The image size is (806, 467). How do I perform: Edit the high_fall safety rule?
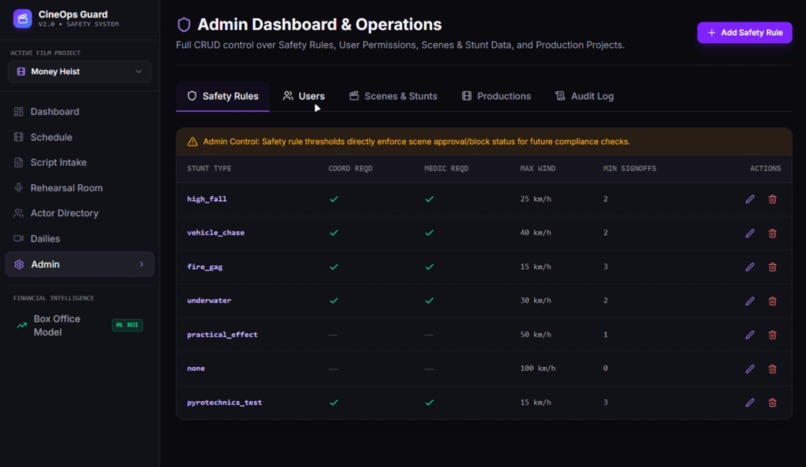pos(750,199)
